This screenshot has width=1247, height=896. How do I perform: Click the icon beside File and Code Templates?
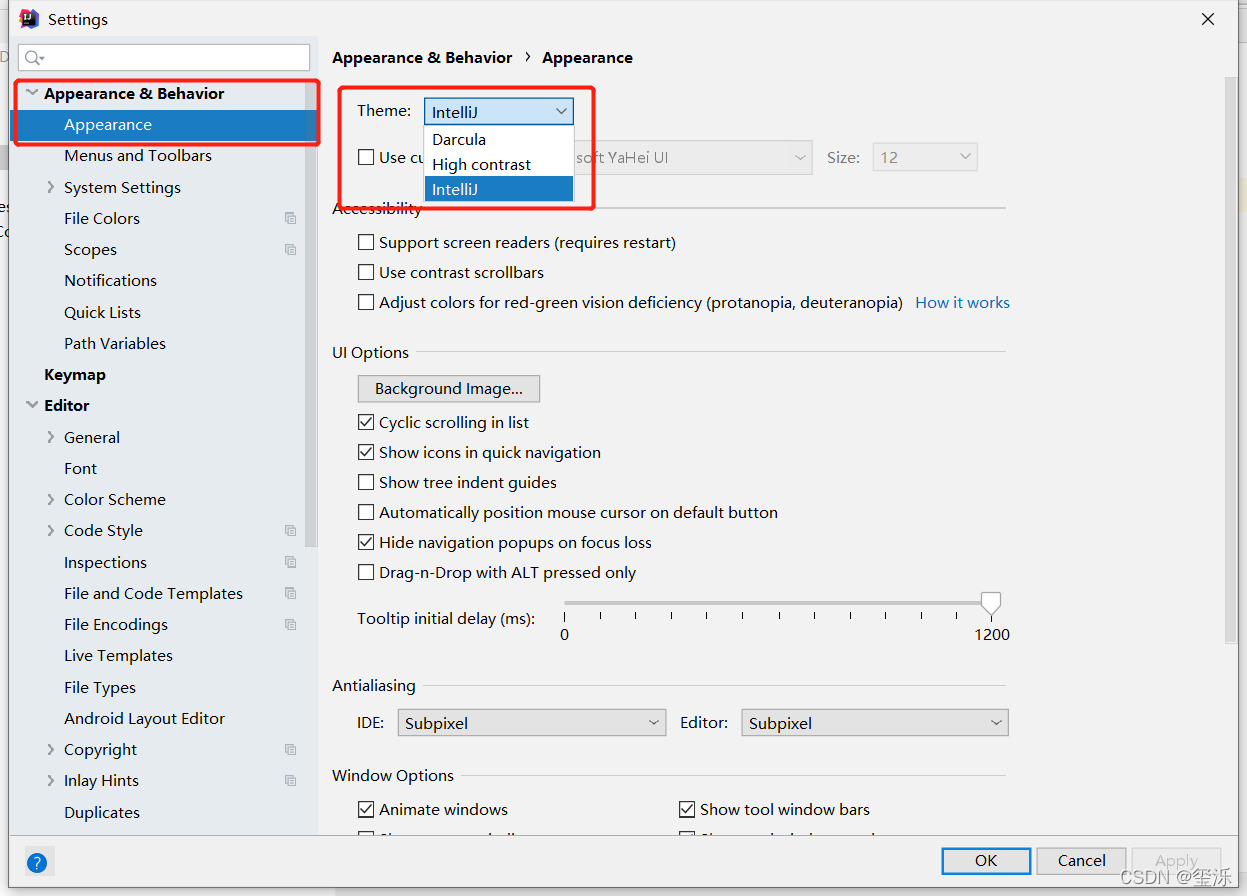tap(290, 593)
